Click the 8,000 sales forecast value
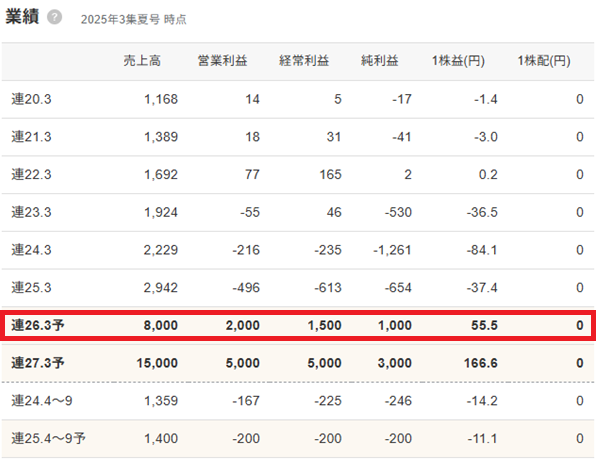 (161, 325)
